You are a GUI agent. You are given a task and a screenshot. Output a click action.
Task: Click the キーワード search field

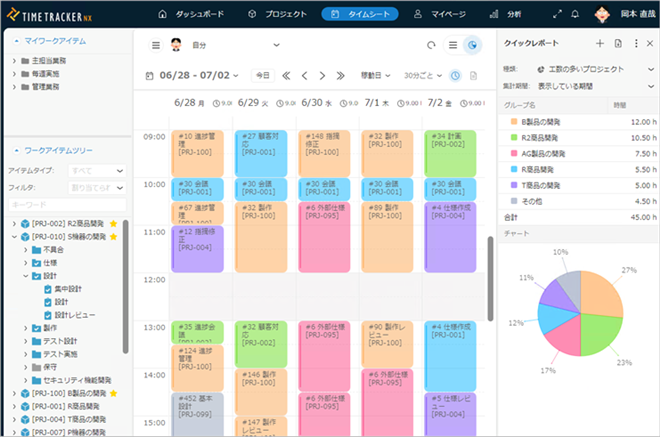click(x=66, y=204)
